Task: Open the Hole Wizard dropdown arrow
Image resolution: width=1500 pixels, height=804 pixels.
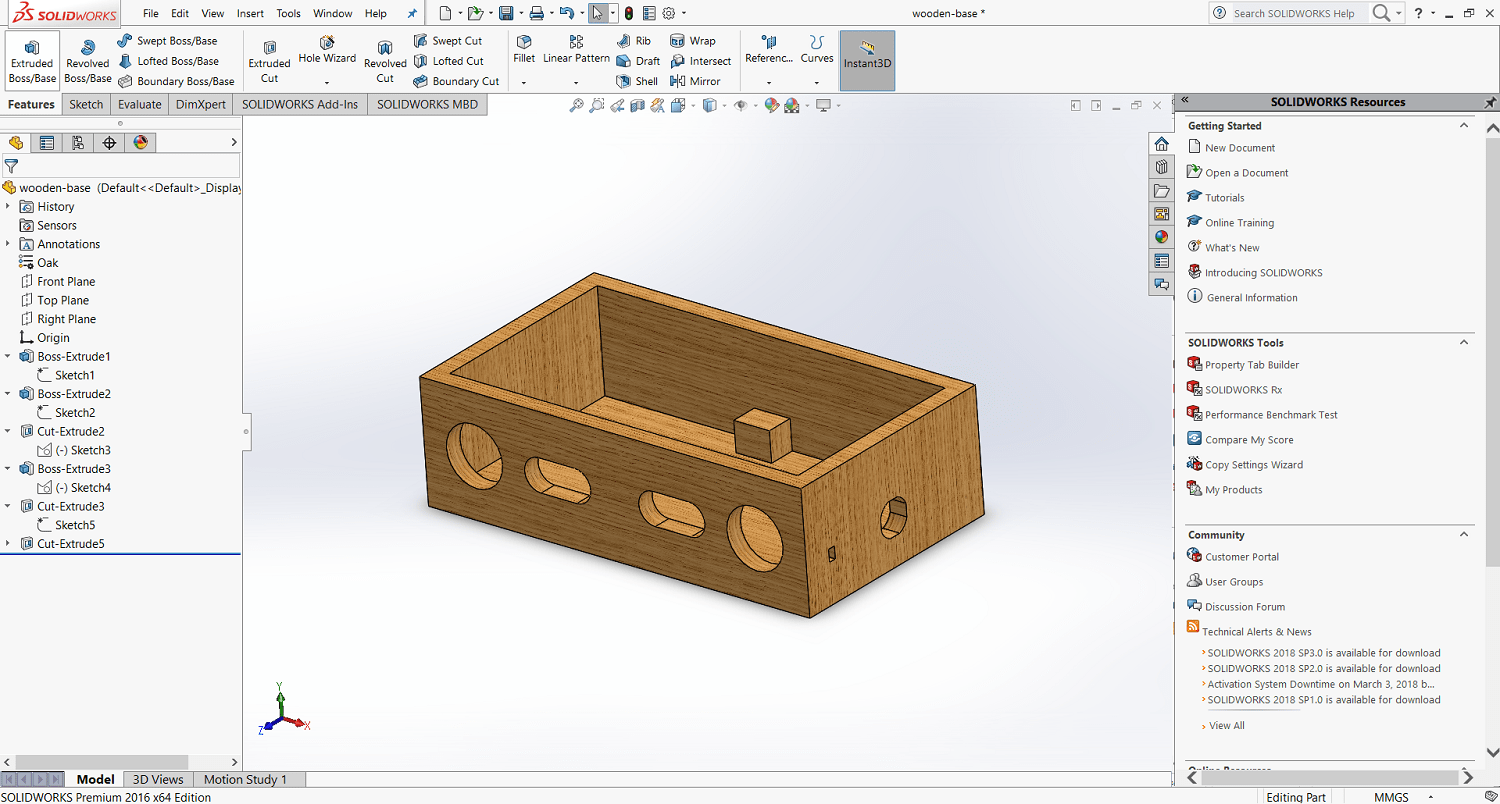Action: click(327, 83)
